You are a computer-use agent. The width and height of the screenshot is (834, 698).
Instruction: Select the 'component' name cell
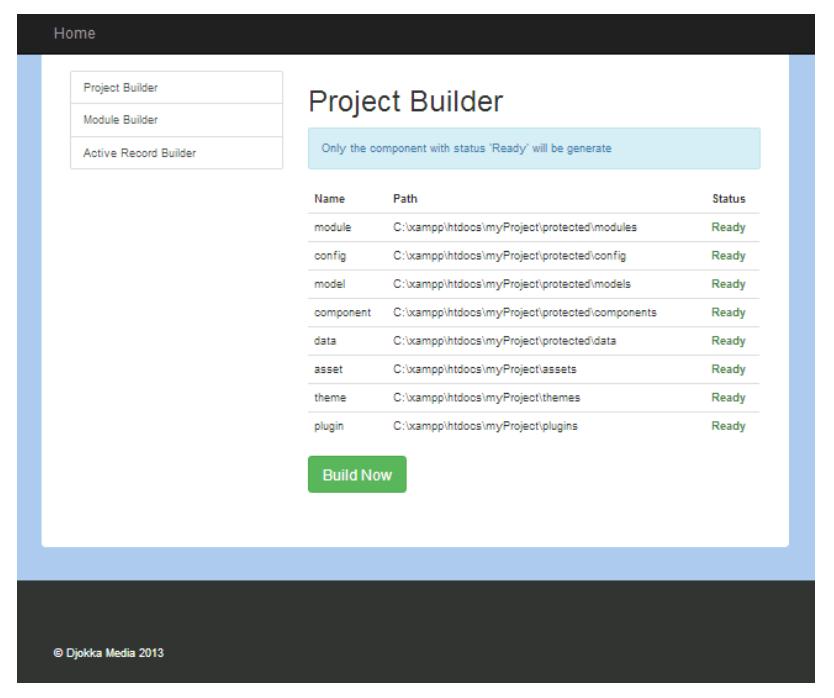tap(342, 313)
